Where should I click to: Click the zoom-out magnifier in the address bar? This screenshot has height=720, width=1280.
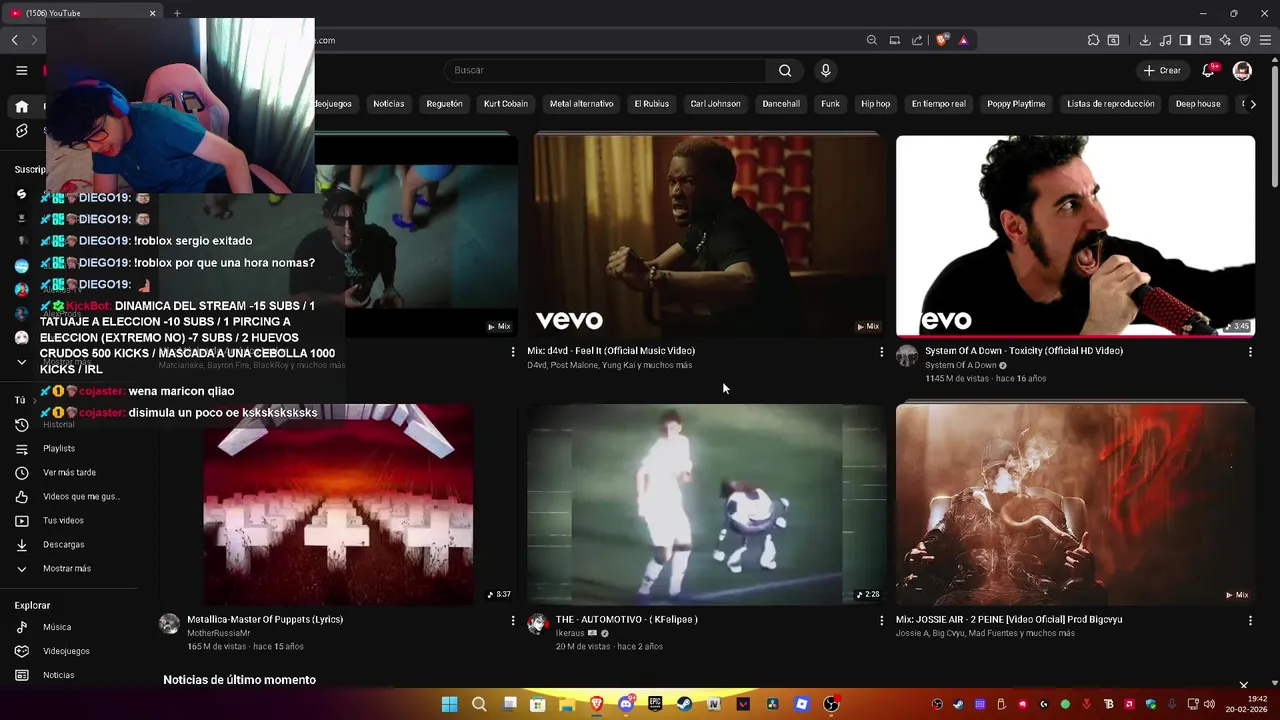[872, 40]
